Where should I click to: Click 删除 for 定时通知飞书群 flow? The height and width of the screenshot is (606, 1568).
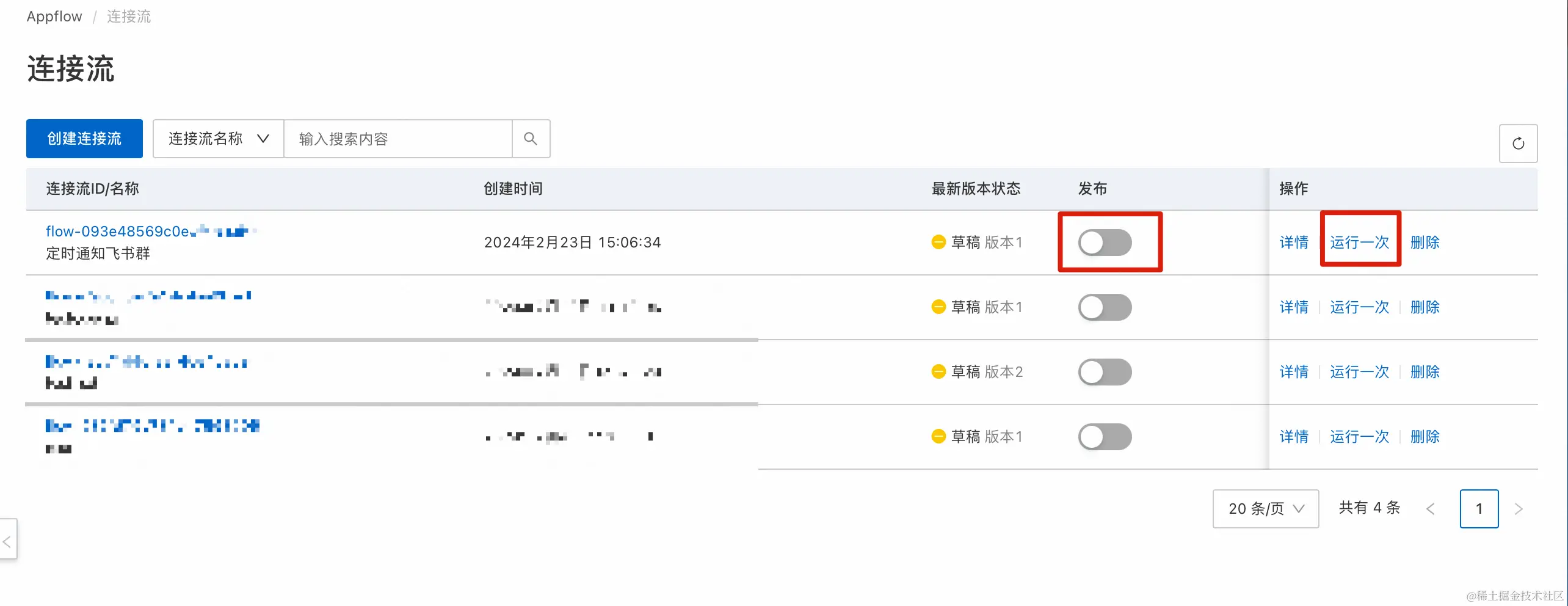[1425, 243]
